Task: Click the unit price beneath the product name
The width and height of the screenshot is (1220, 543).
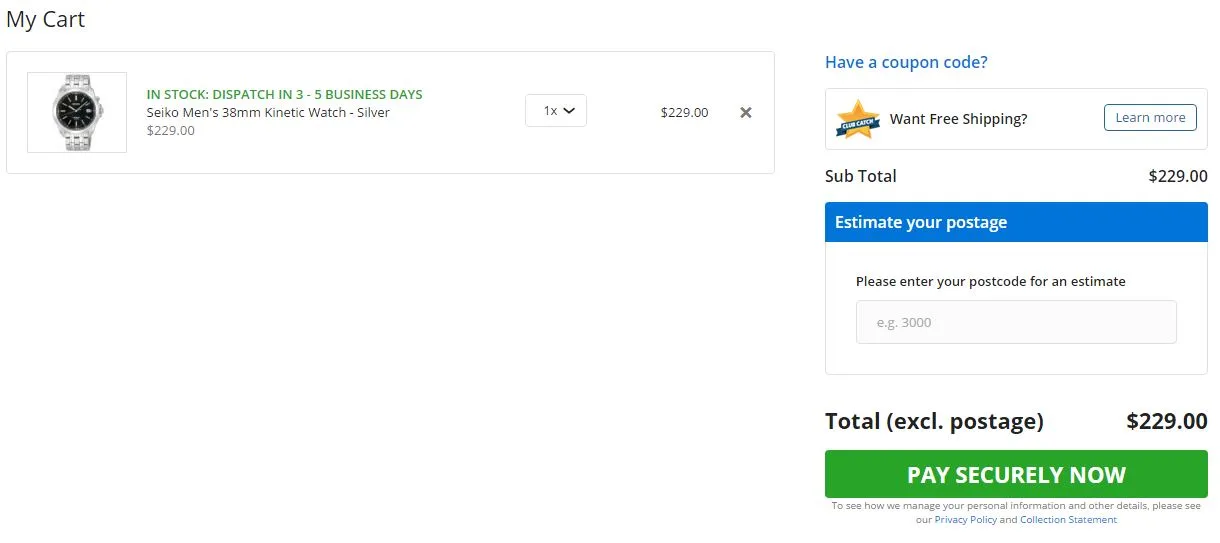Action: click(x=171, y=130)
